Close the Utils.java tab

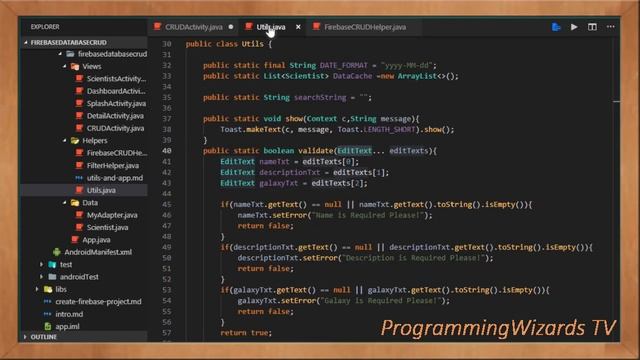(x=298, y=27)
